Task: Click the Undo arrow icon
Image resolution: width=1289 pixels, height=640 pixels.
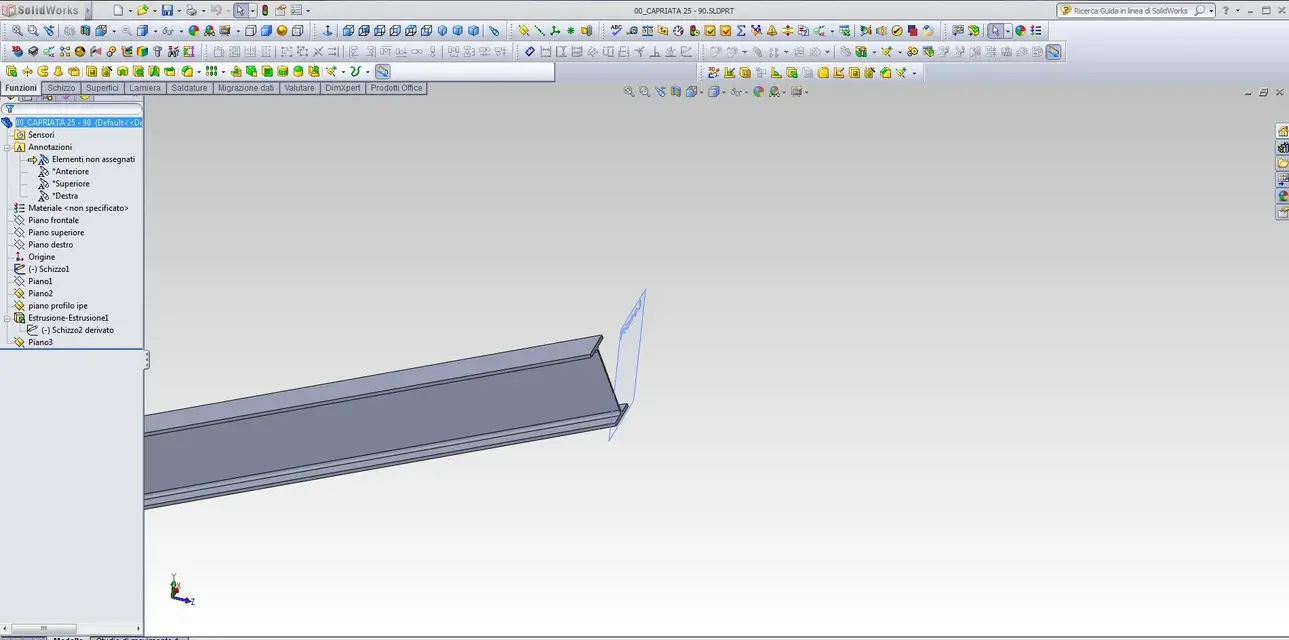Action: click(x=216, y=10)
